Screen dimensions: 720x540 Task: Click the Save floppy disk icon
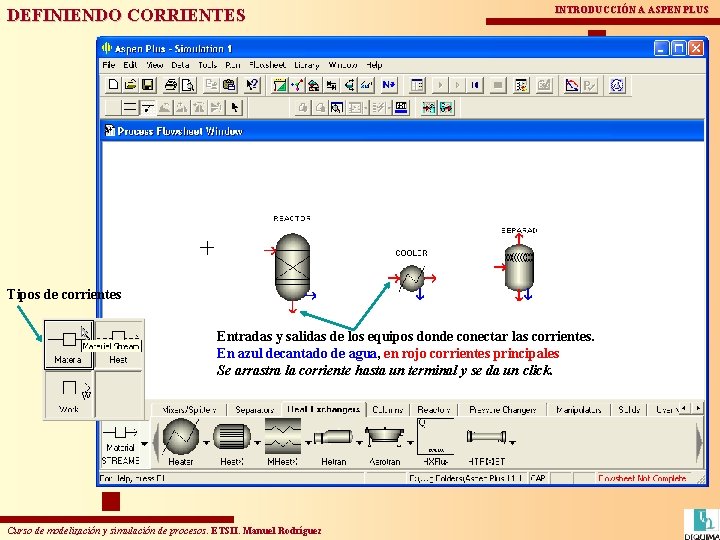click(147, 85)
